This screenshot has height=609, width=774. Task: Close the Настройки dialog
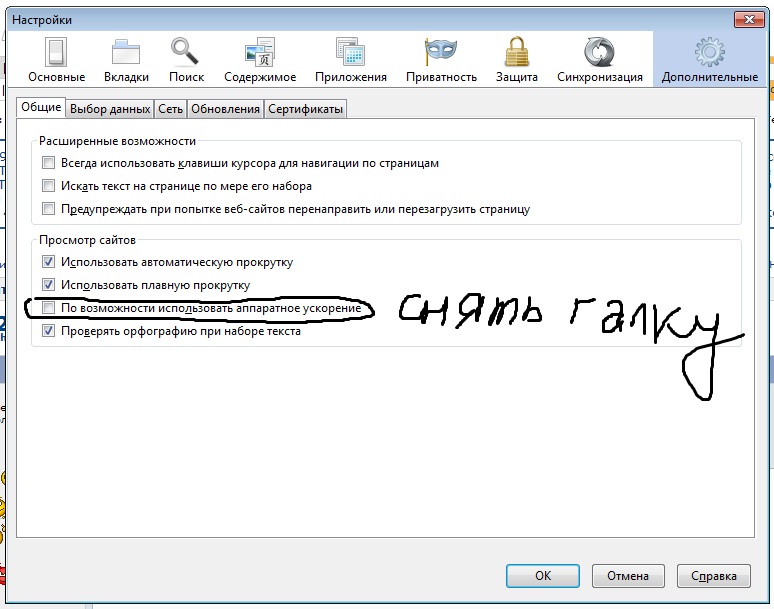pos(749,20)
